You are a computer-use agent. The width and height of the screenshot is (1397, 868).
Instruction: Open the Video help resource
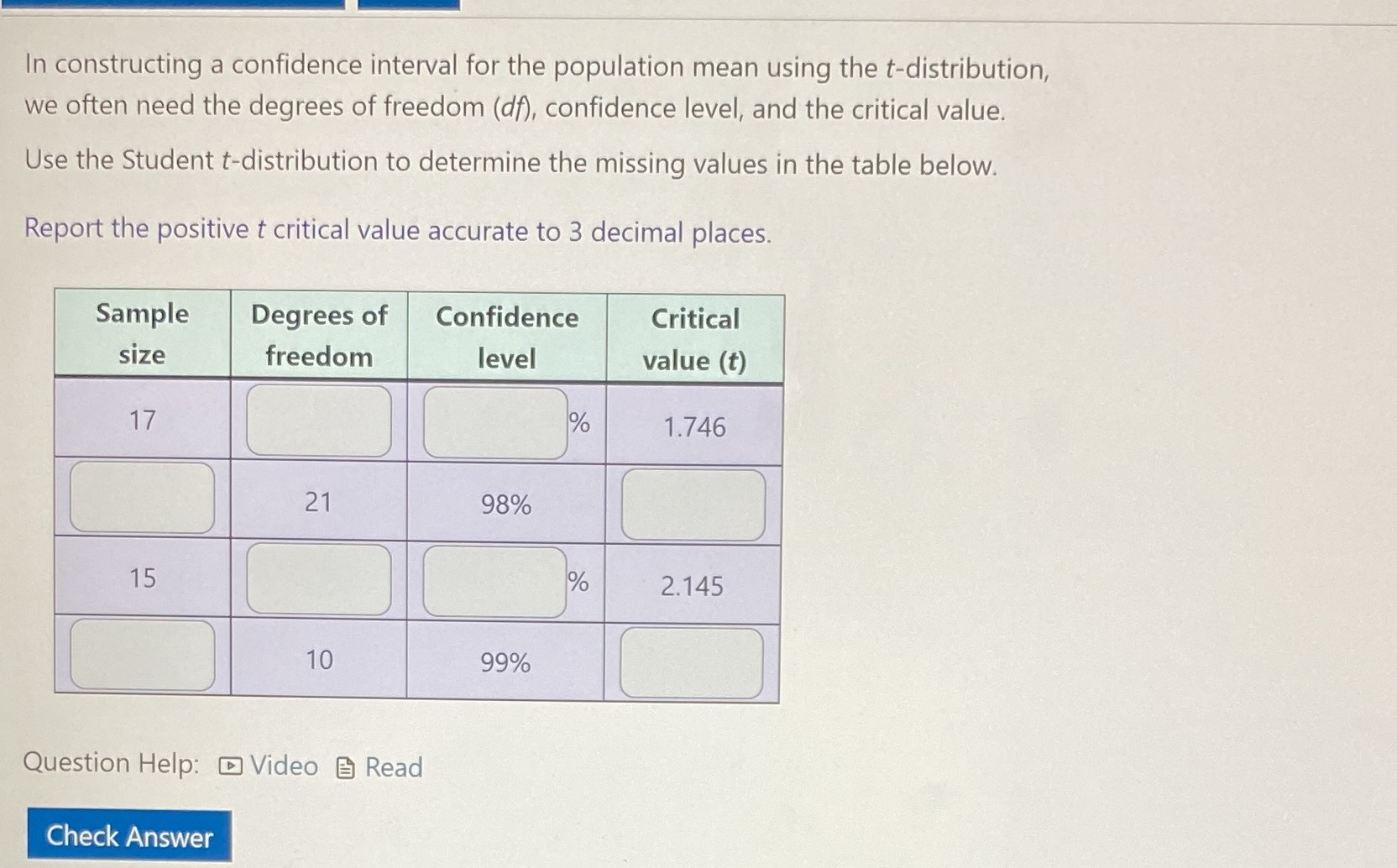pos(277,766)
